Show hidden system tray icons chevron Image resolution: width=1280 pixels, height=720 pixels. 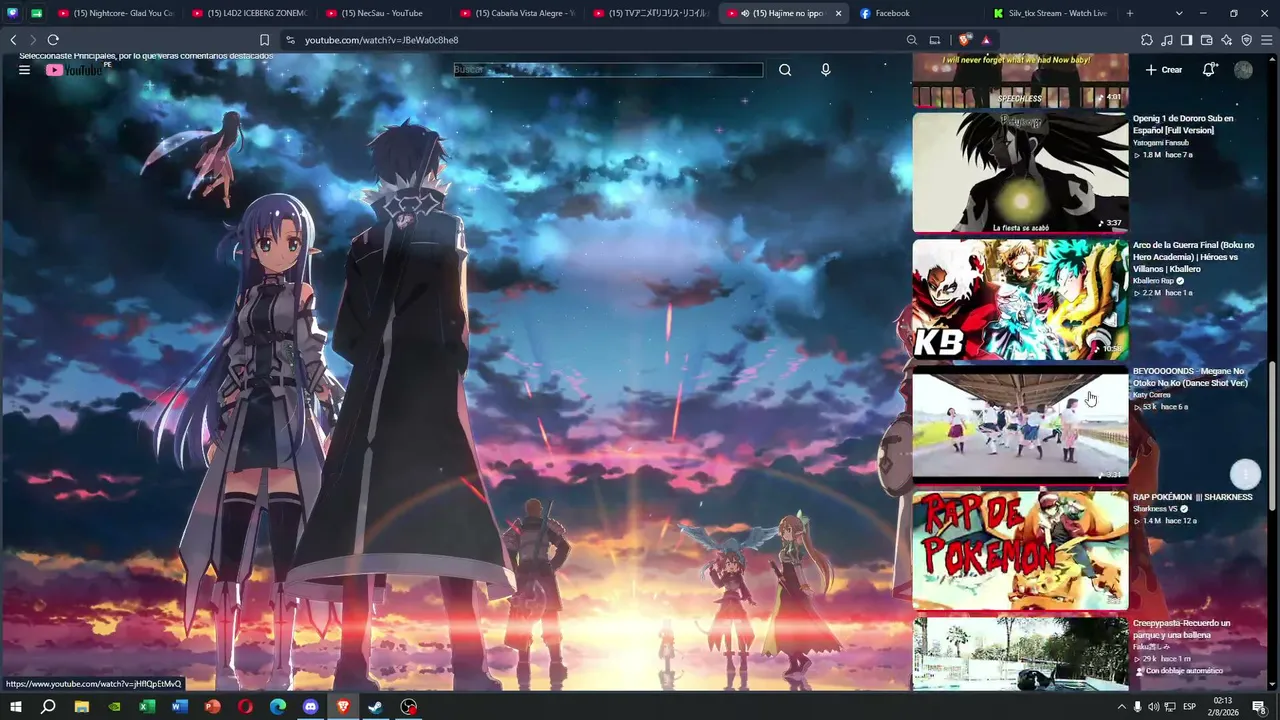1121,707
